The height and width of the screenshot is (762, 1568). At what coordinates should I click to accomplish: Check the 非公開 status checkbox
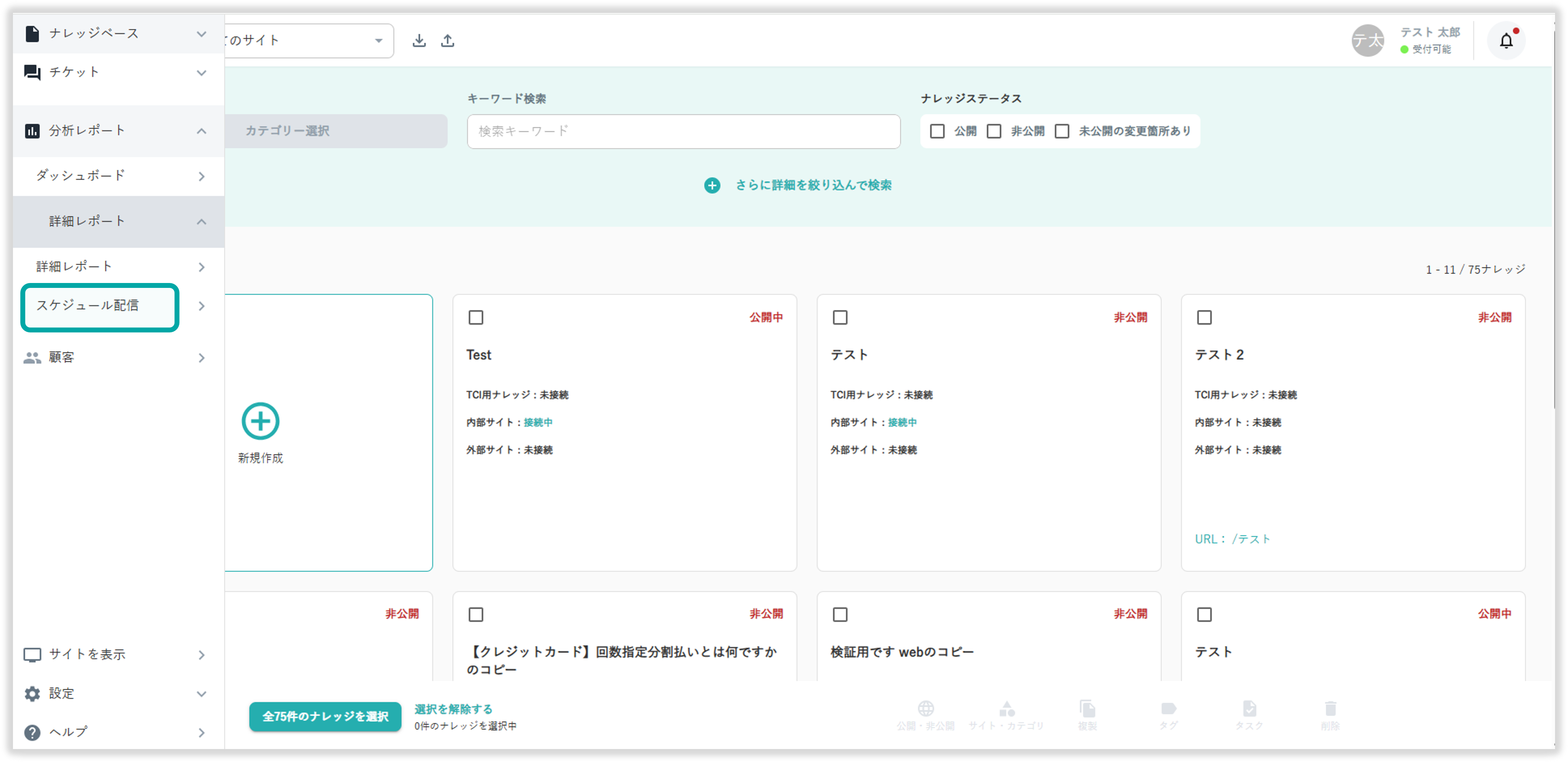coord(994,131)
